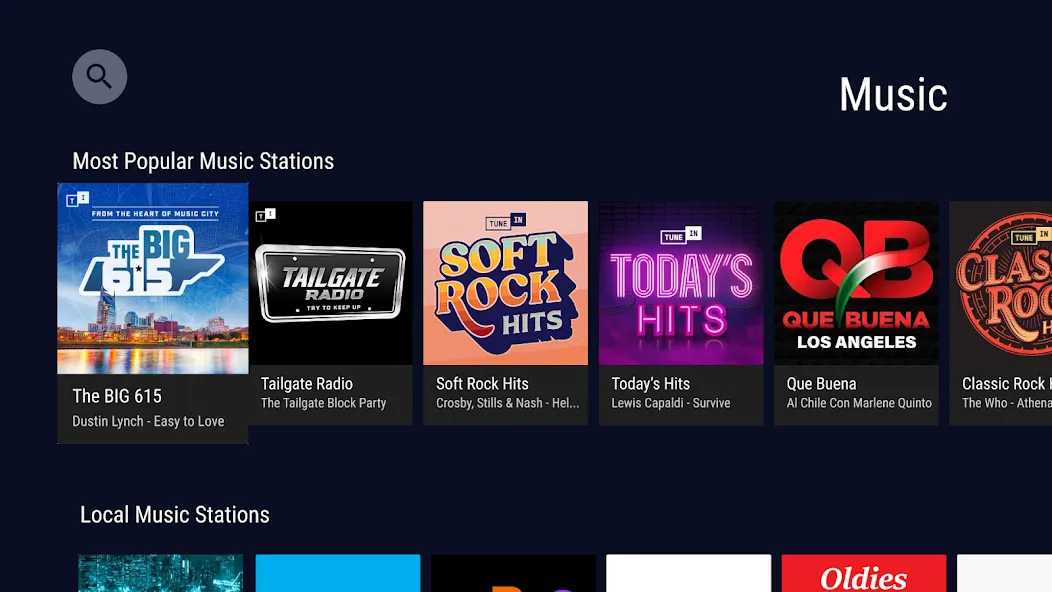The image size is (1052, 592).
Task: Select The BIG 615 station artwork
Action: click(153, 279)
